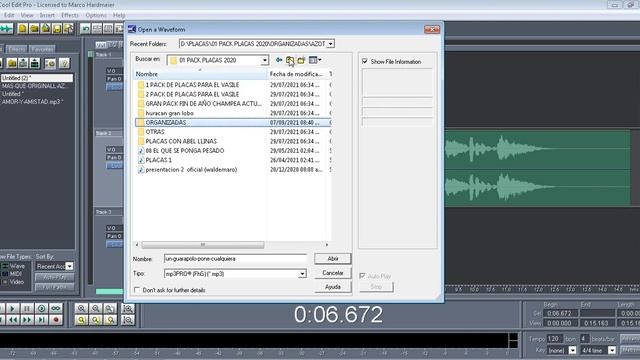Go back using the blue arrow in dialog
The width and height of the screenshot is (640, 360).
coord(279,60)
